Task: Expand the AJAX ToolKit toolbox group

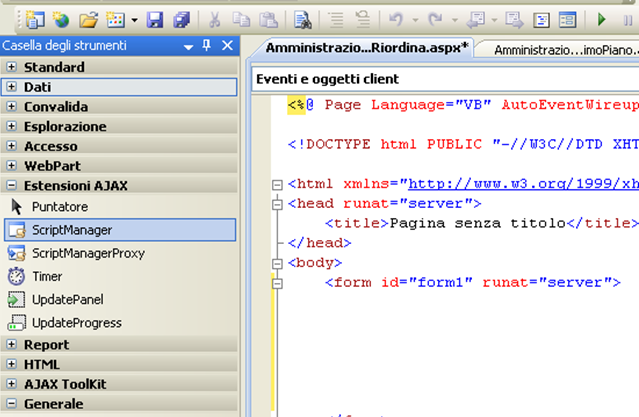Action: point(11,384)
